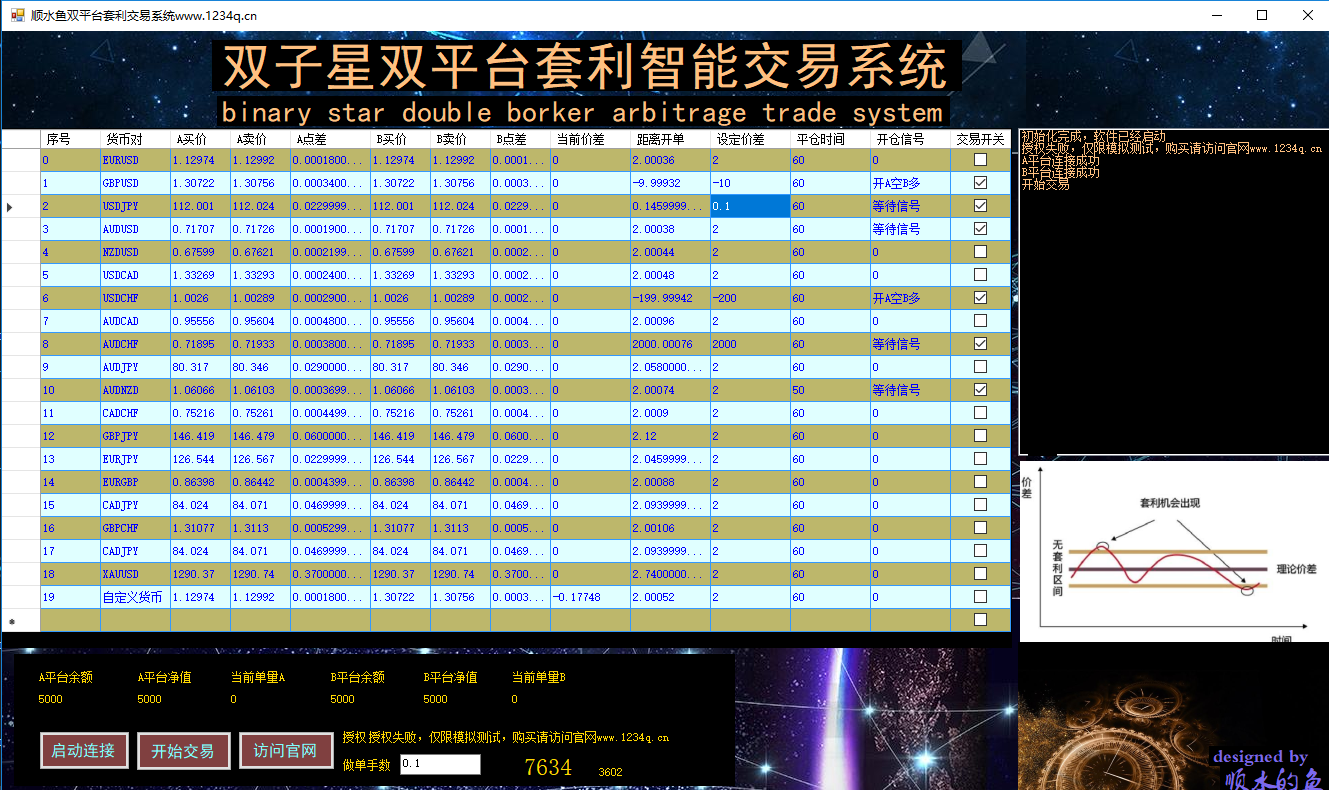The image size is (1329, 790).
Task: Tick the XAUUSD trade switch checkbox
Action: (x=980, y=574)
